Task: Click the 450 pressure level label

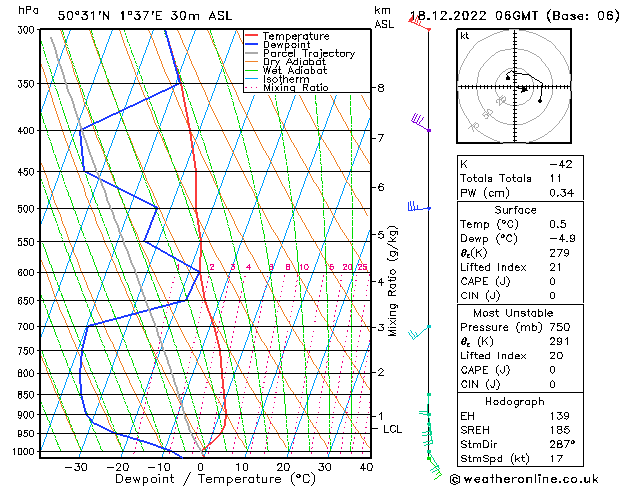Action: (28, 172)
